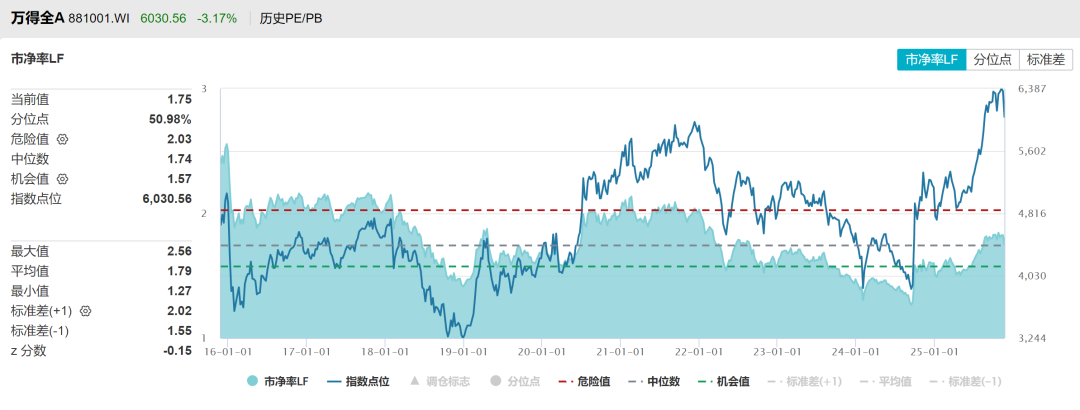Click the 市净率LF legend circle icon

coord(252,381)
